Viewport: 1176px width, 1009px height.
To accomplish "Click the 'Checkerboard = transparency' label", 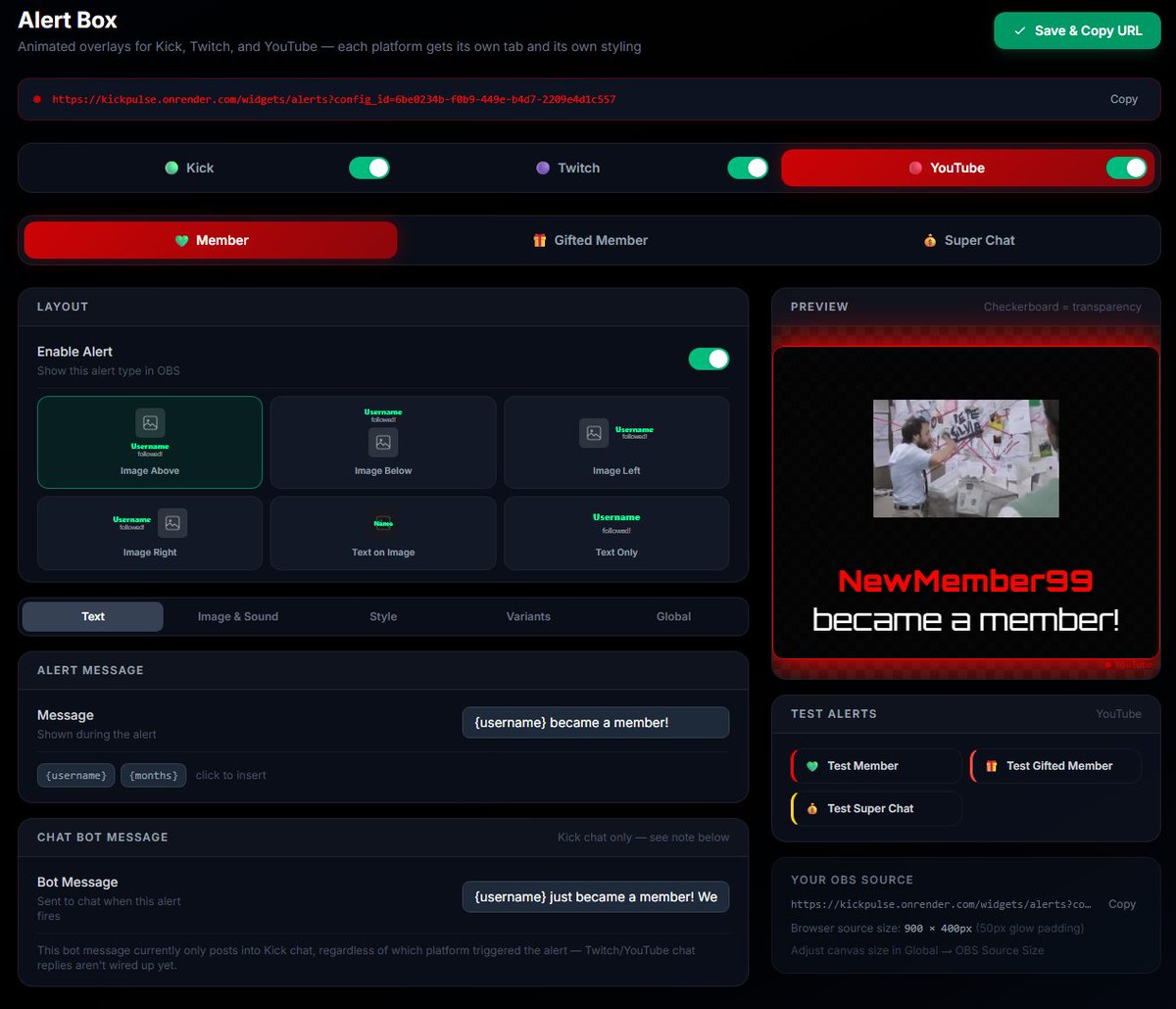I will coord(1062,307).
